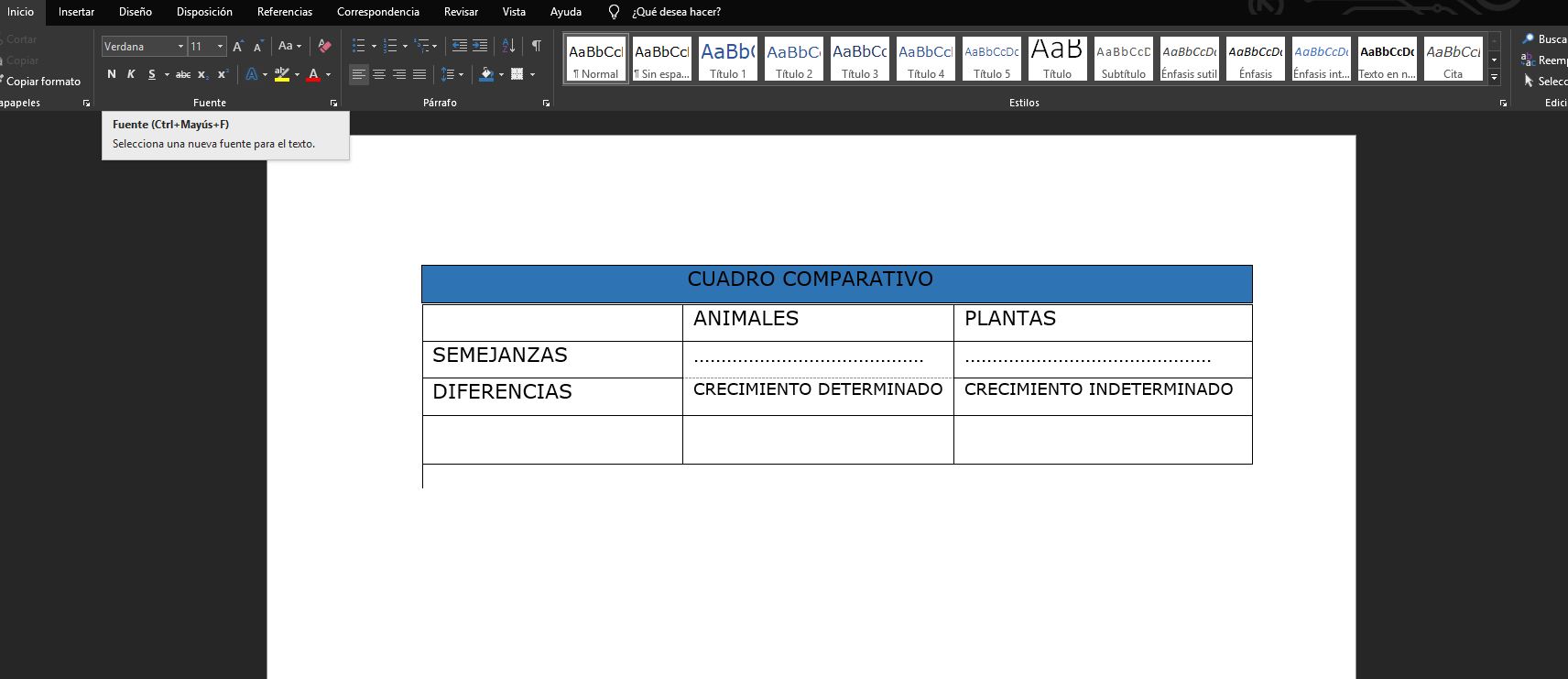
Task: Justify the paragraph text
Action: [x=419, y=74]
